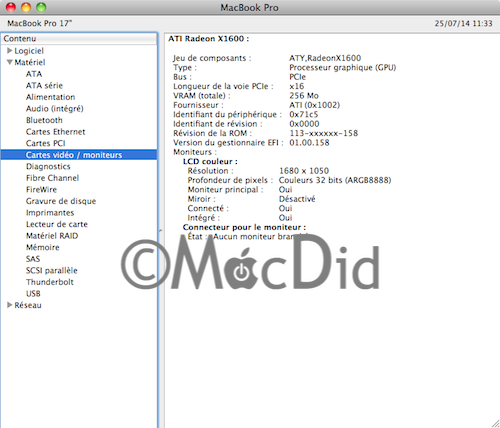Open Audio (intégré) entry
The height and width of the screenshot is (428, 500).
tap(55, 109)
